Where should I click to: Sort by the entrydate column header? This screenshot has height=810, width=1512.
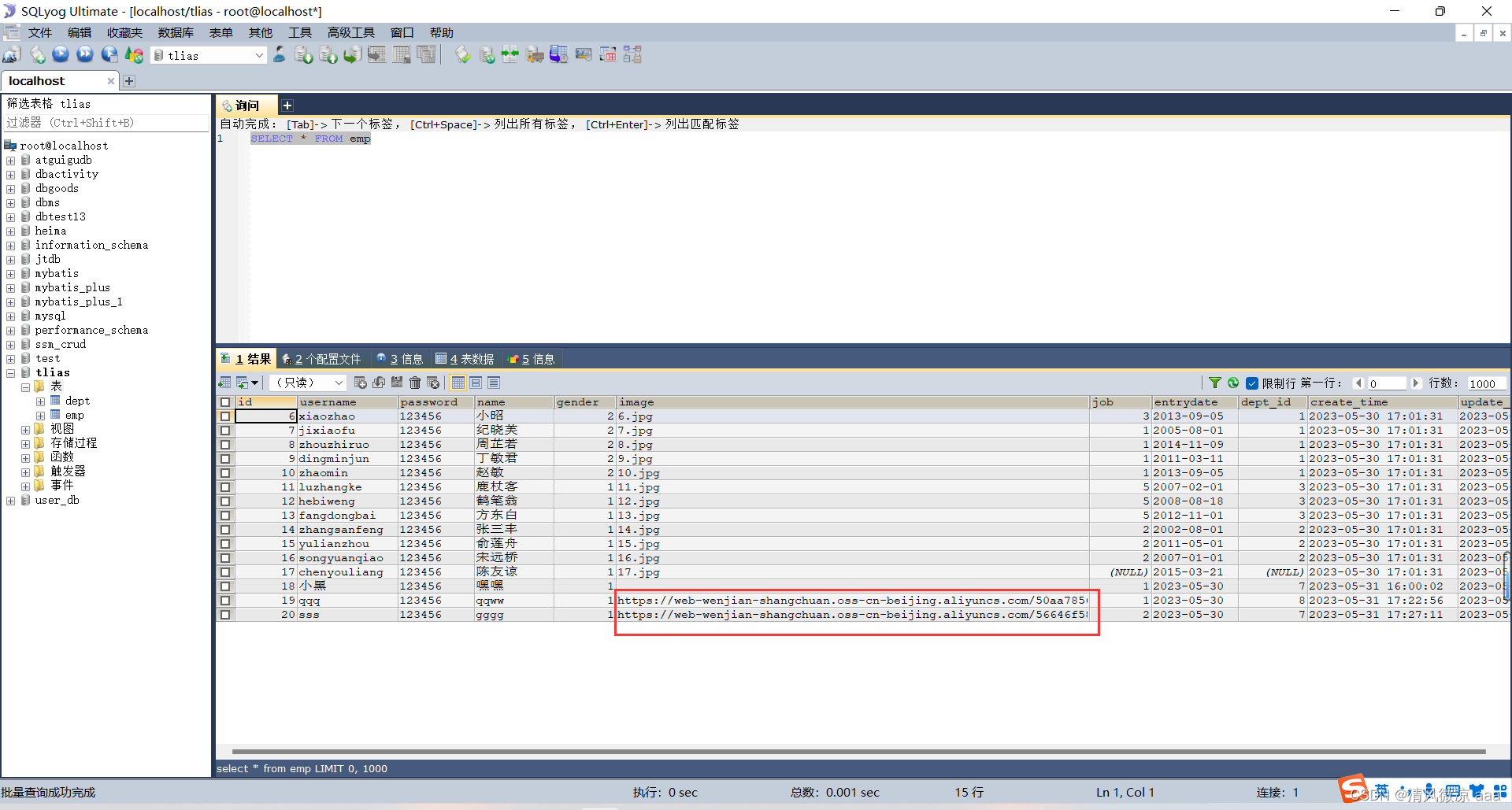pyautogui.click(x=1195, y=402)
